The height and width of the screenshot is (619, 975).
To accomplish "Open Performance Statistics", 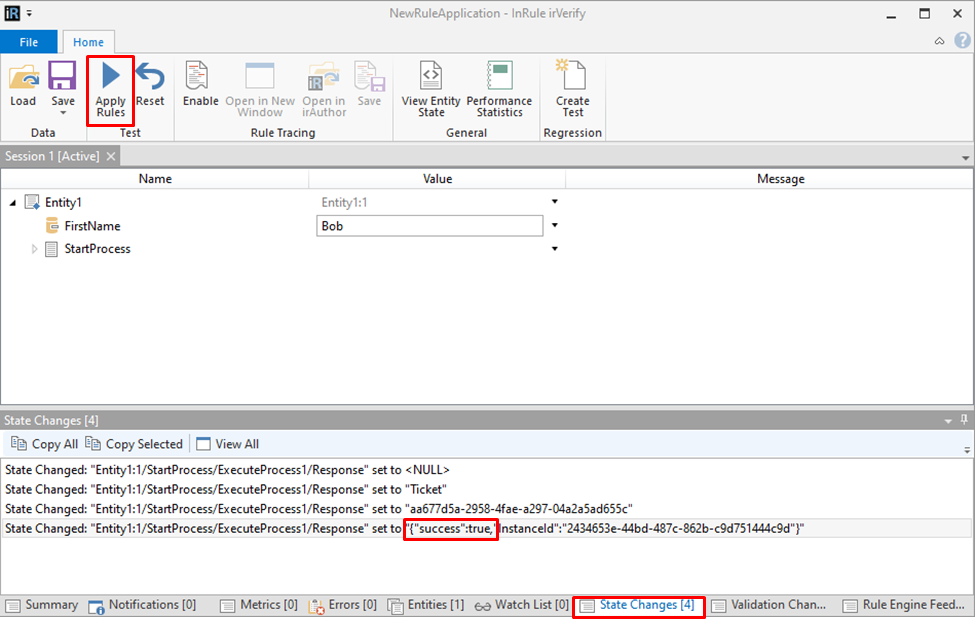I will click(499, 78).
